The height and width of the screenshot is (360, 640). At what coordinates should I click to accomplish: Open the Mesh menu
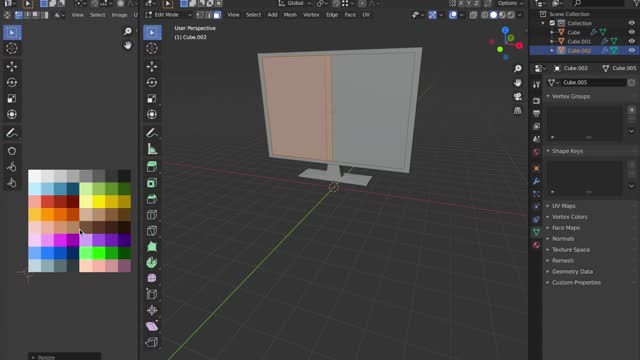click(290, 15)
